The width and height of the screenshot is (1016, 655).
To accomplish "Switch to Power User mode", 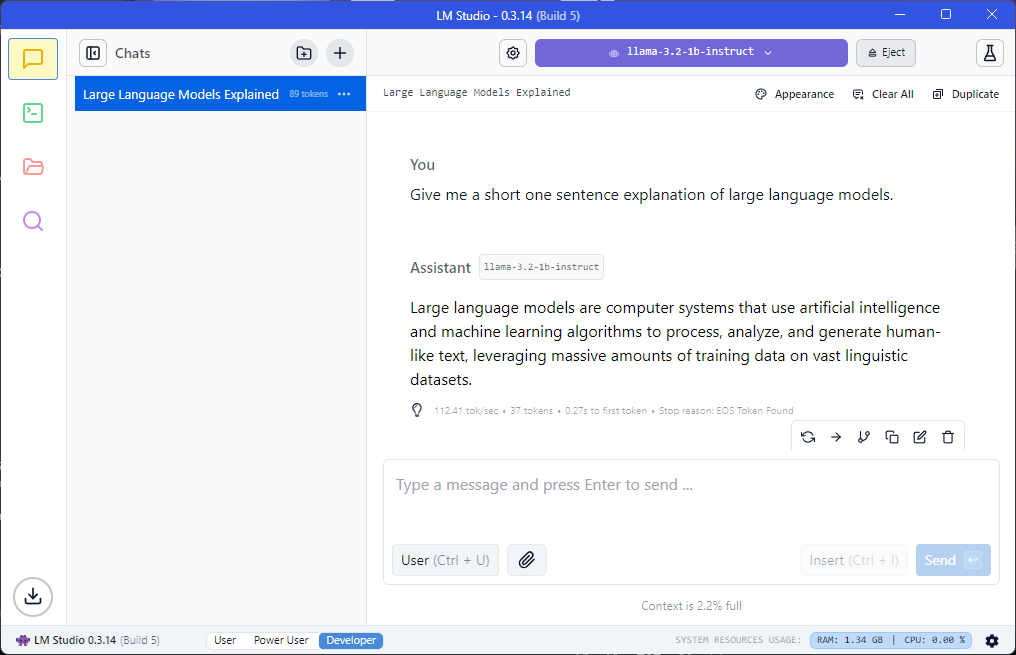I will pyautogui.click(x=281, y=640).
